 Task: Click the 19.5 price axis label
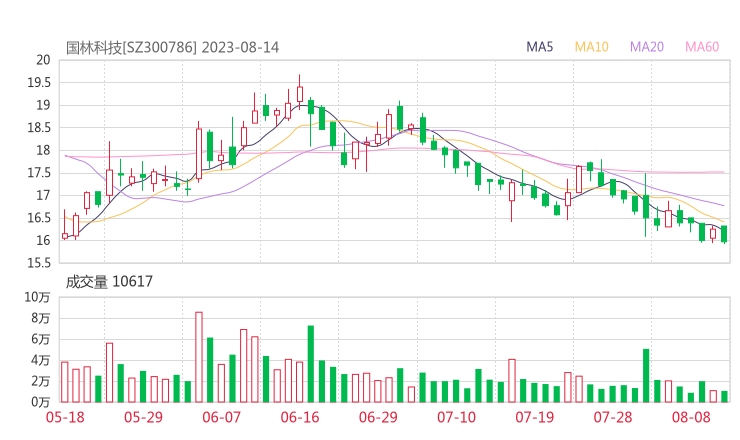point(39,83)
